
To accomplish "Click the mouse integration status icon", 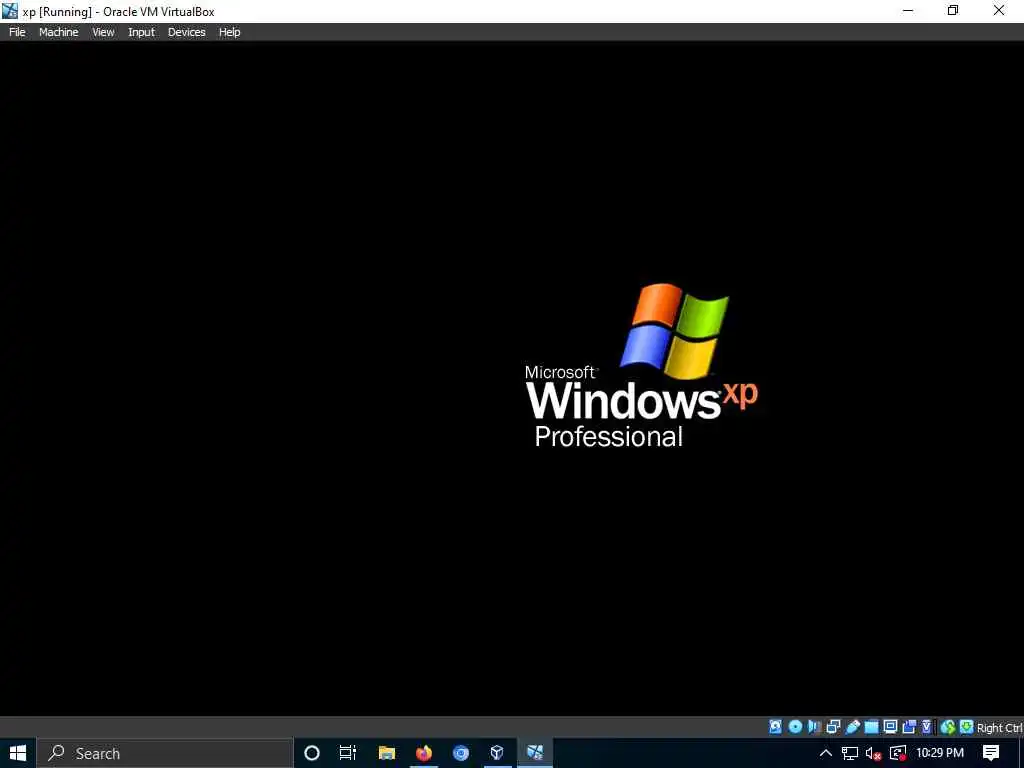I will point(948,727).
